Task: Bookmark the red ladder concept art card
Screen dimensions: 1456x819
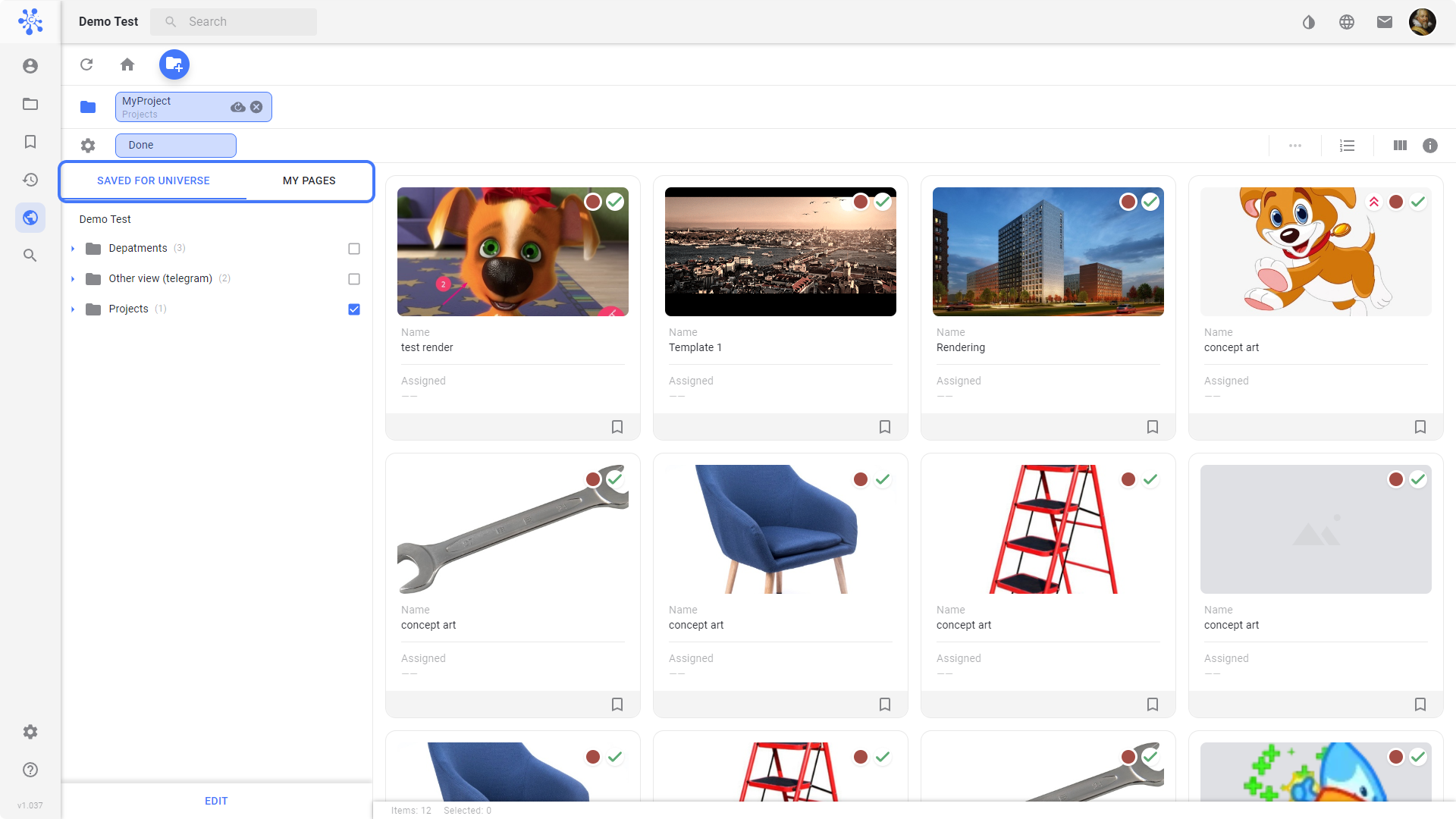Action: tap(1153, 704)
